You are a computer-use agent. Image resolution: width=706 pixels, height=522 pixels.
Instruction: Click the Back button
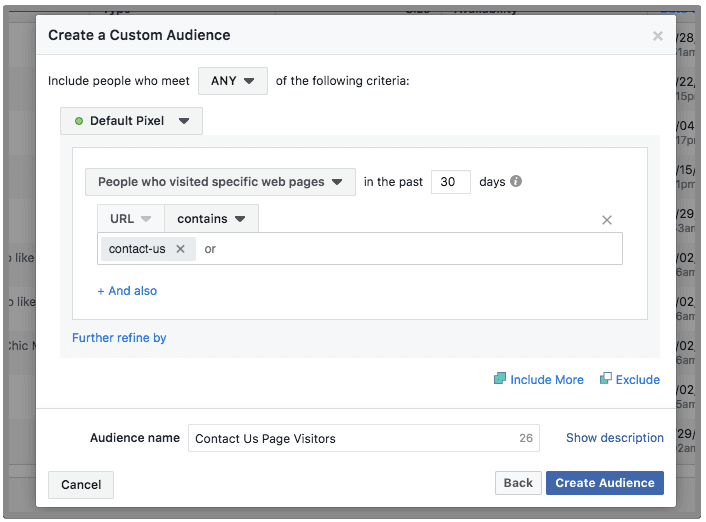point(518,483)
